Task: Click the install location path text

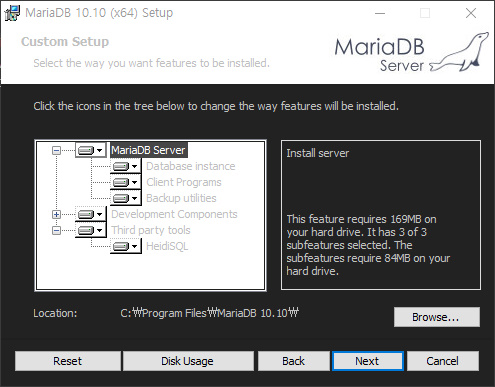Action: pos(210,313)
